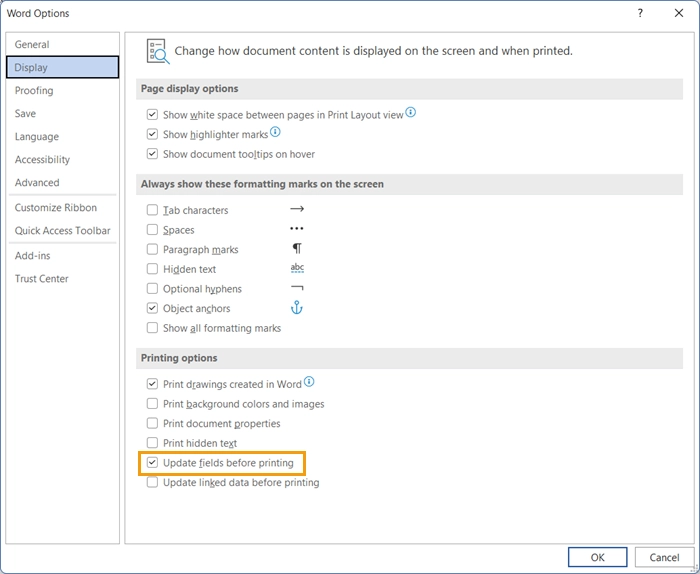Viewport: 700px width, 574px height.
Task: Open the Language options category
Action: click(62, 137)
